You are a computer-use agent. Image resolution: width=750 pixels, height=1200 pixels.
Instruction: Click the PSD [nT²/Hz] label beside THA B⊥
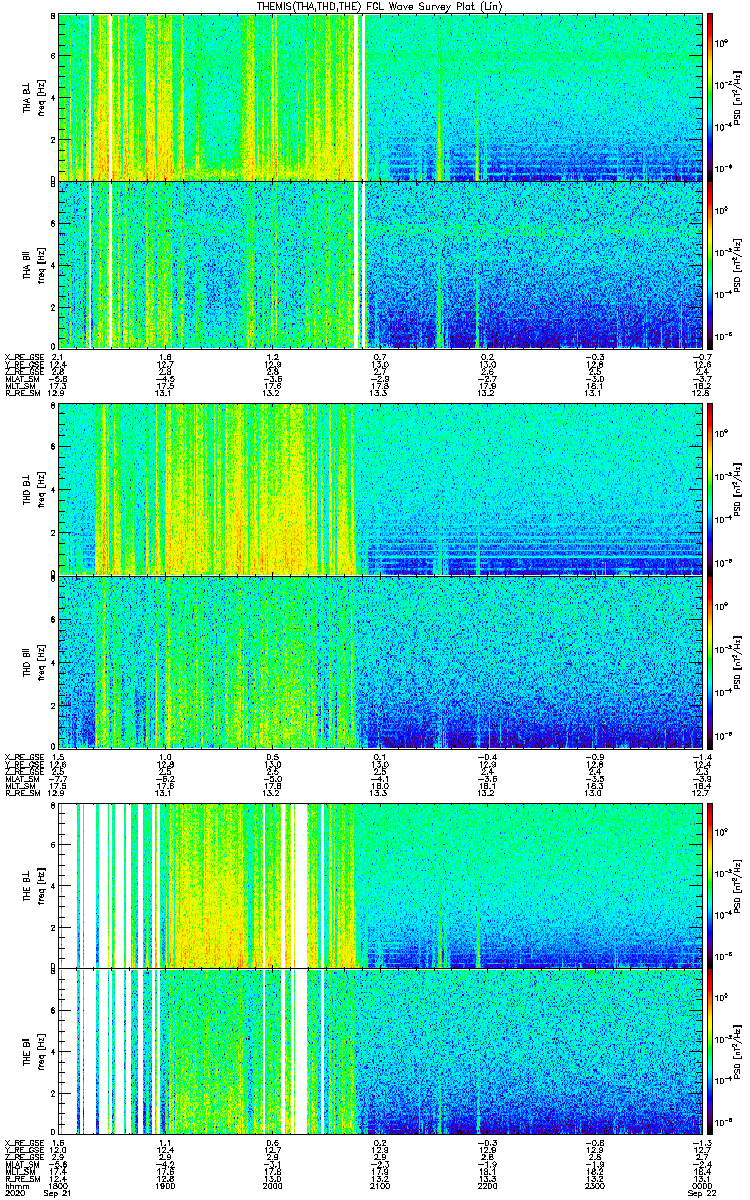click(x=738, y=97)
